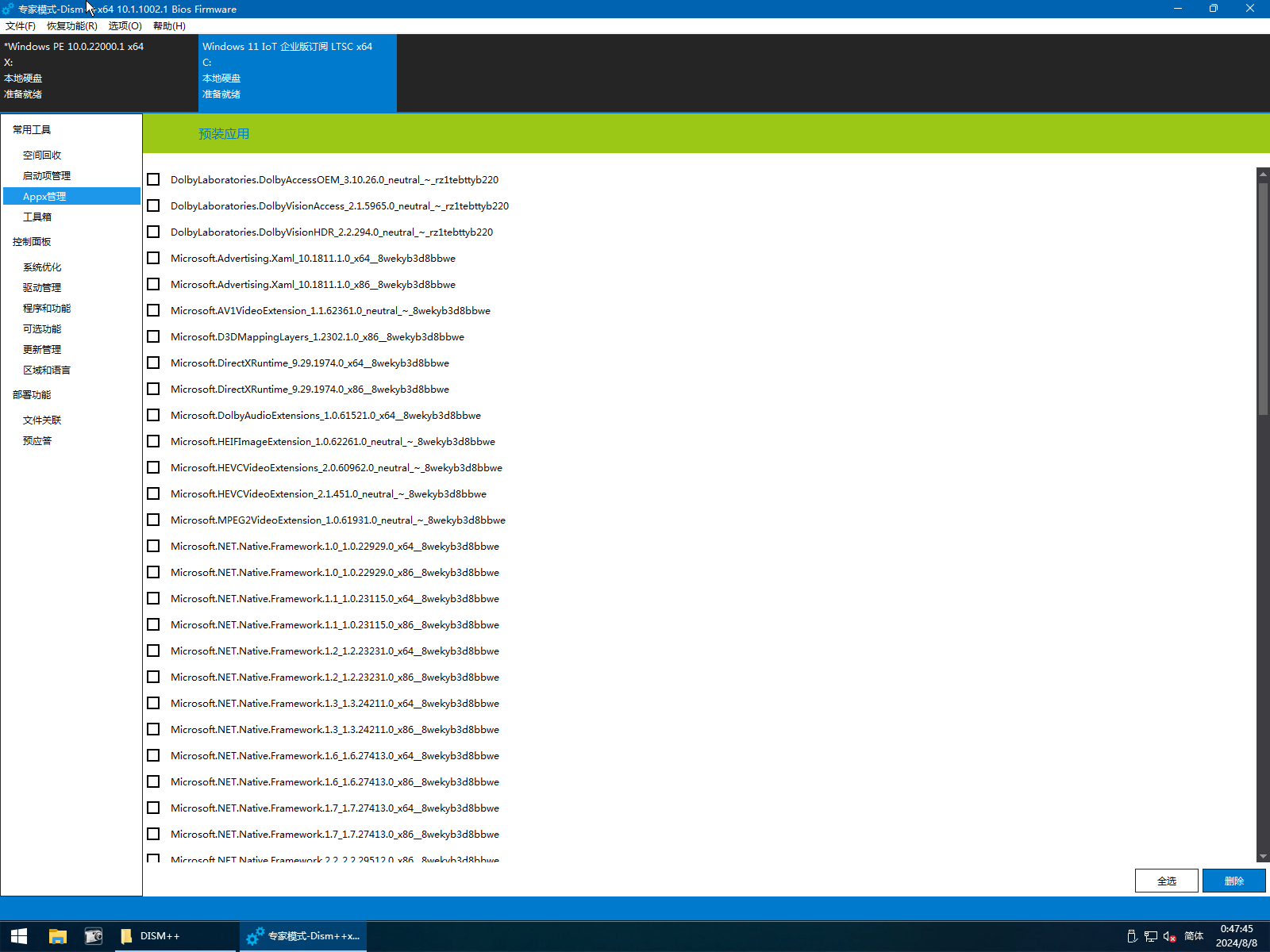Click the 部署功能 group header
Screen dimensions: 1270x952
tap(32, 395)
